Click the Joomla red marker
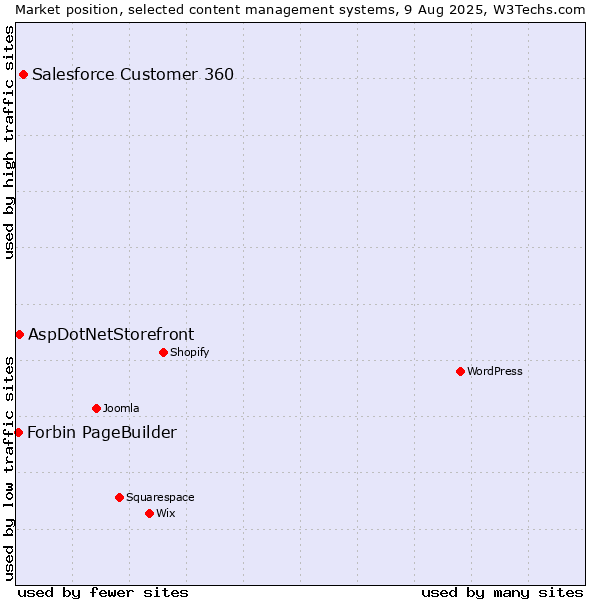The image size is (600, 600). point(96,409)
